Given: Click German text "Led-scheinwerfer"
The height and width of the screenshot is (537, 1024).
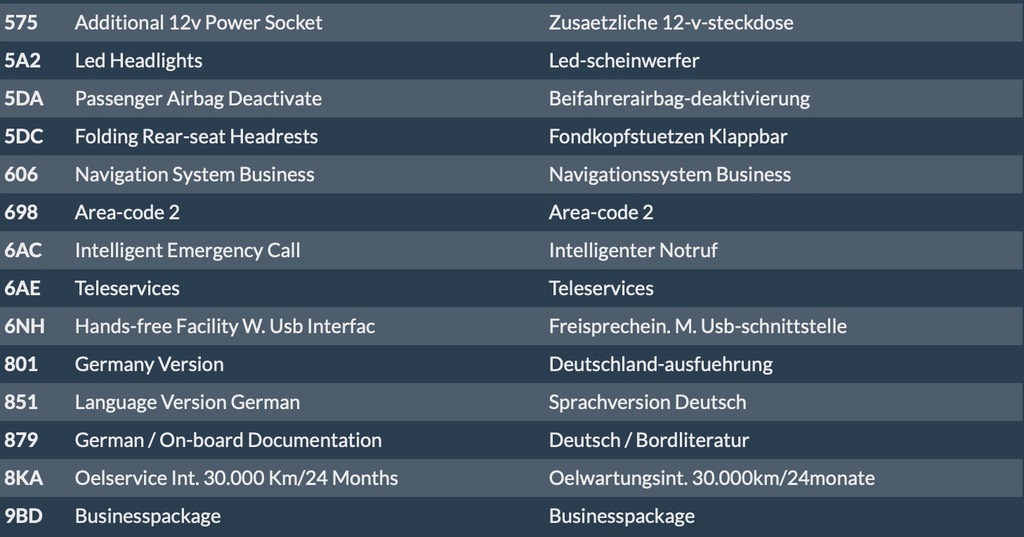Looking at the screenshot, I should (x=624, y=60).
